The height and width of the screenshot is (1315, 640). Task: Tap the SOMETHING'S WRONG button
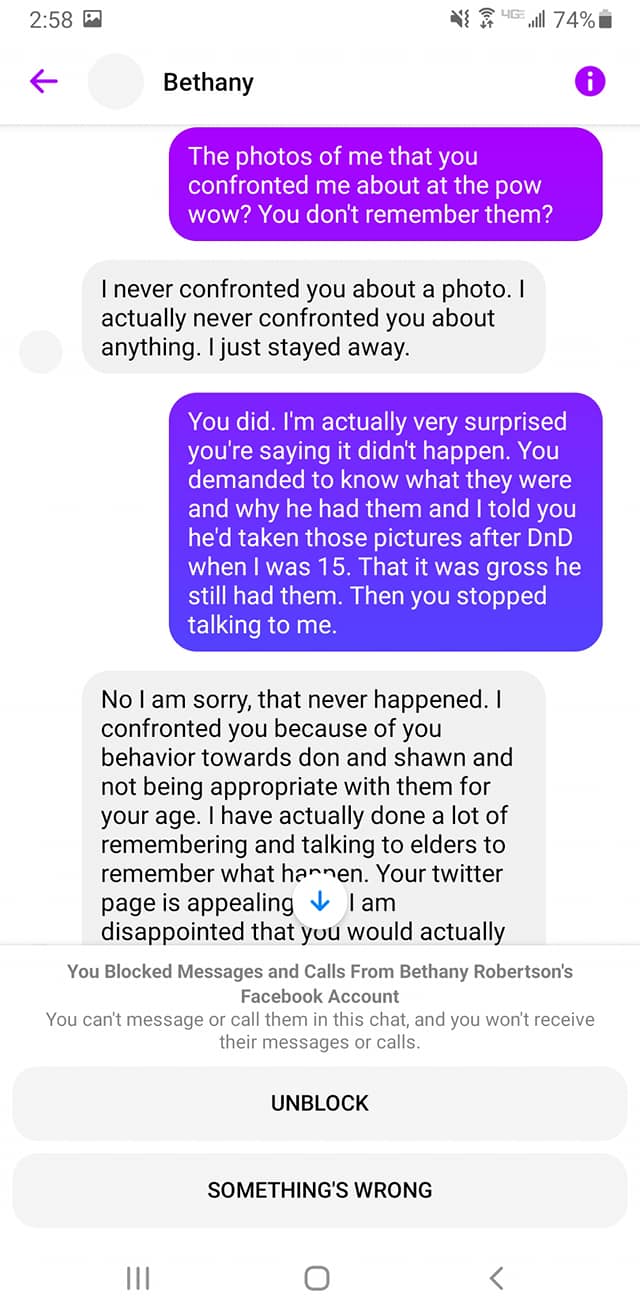tap(320, 1190)
